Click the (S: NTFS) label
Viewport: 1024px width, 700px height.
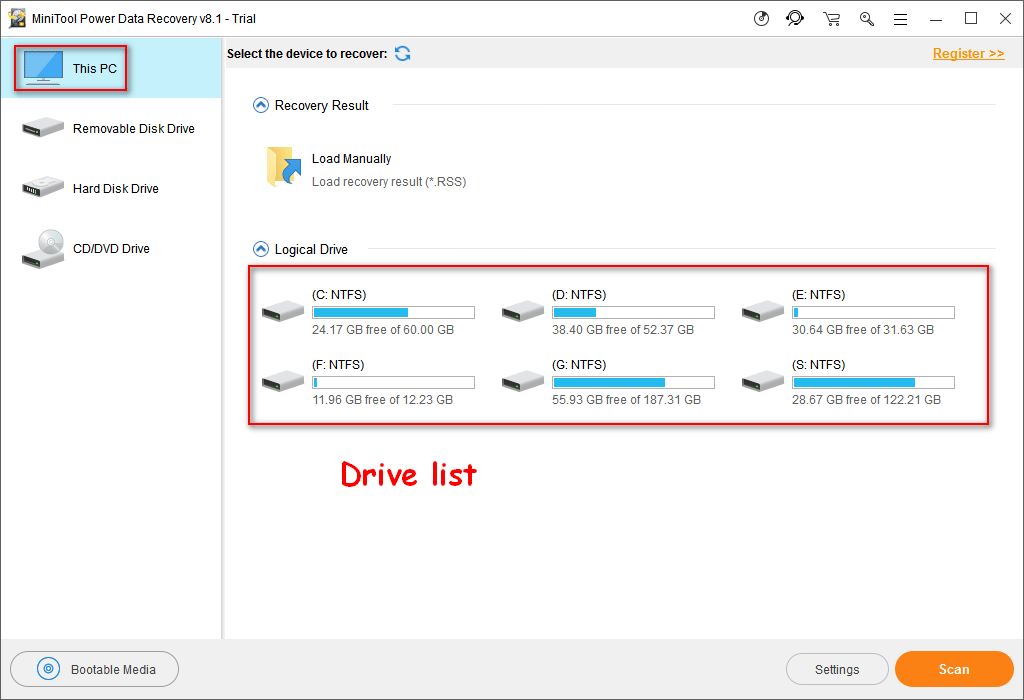pos(818,364)
